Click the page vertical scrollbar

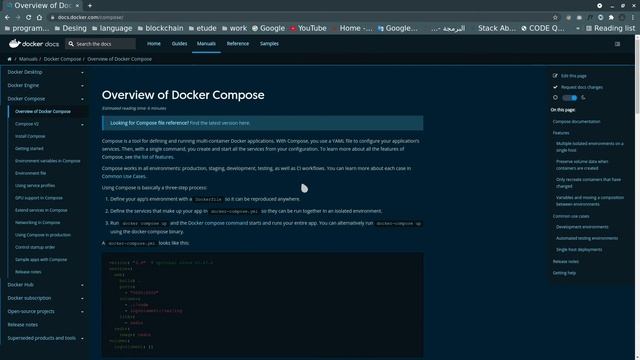tap(637, 76)
